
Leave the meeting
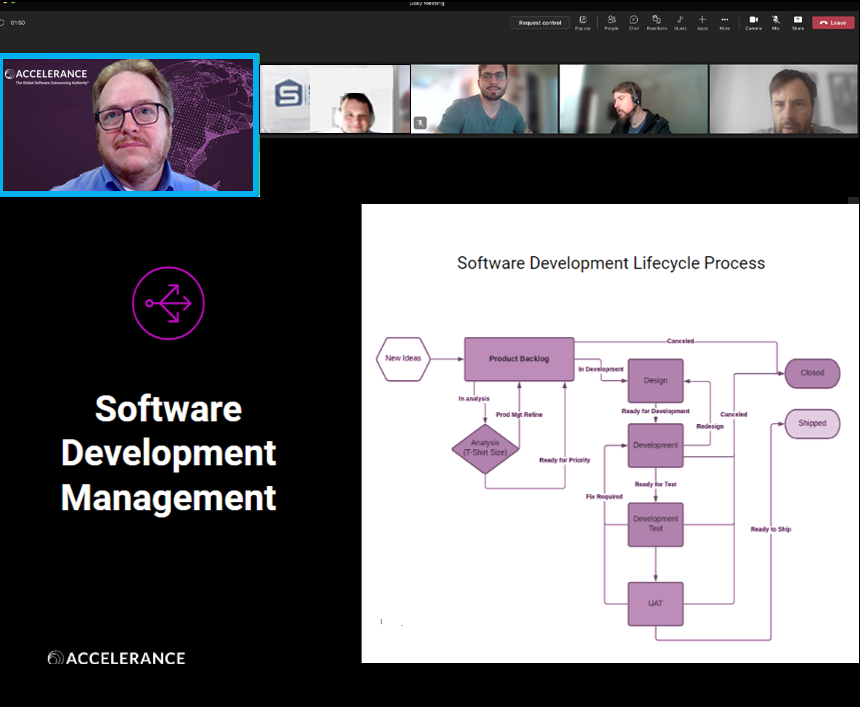pyautogui.click(x=833, y=22)
